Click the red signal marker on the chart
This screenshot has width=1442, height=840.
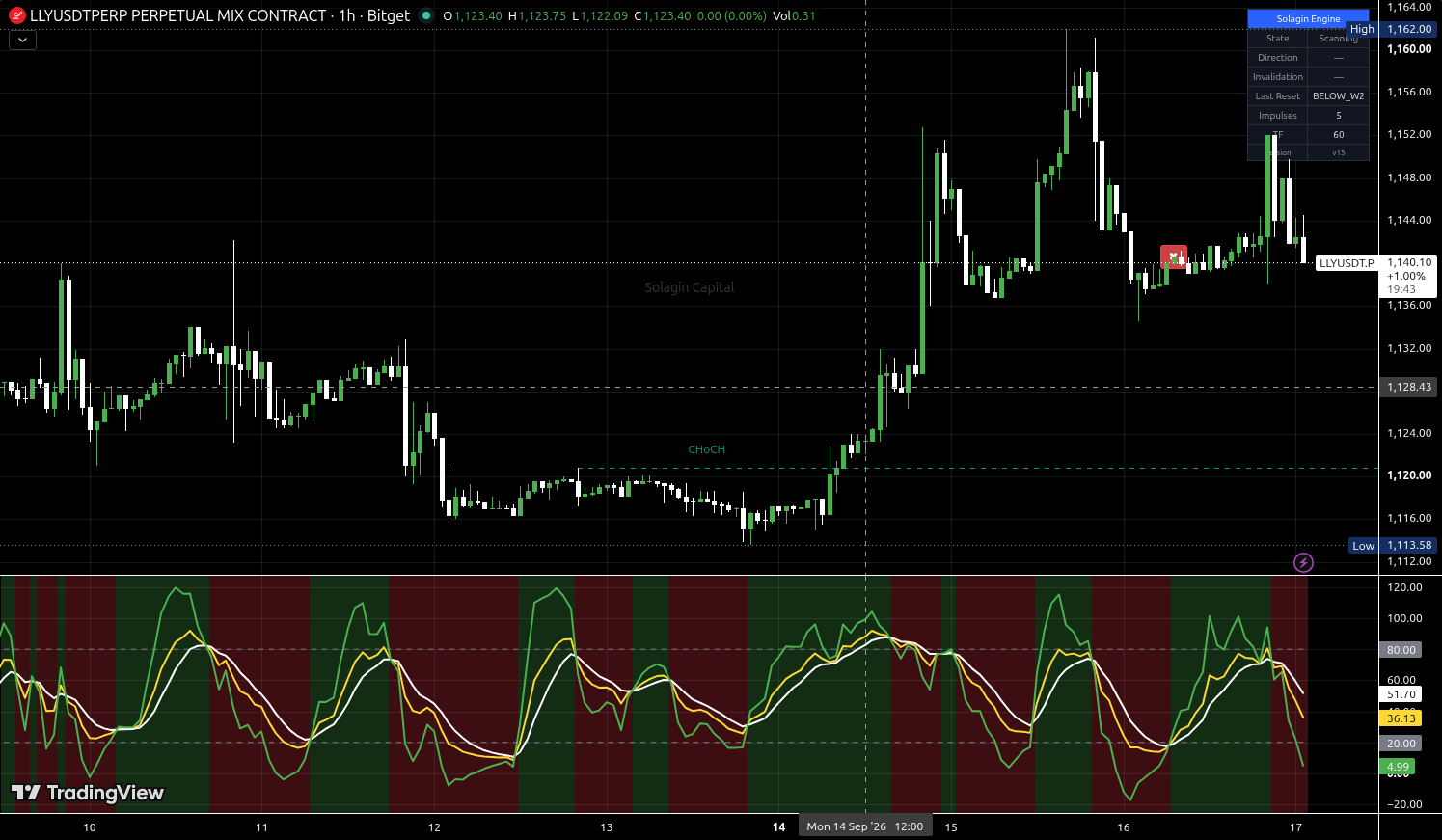[x=1173, y=256]
